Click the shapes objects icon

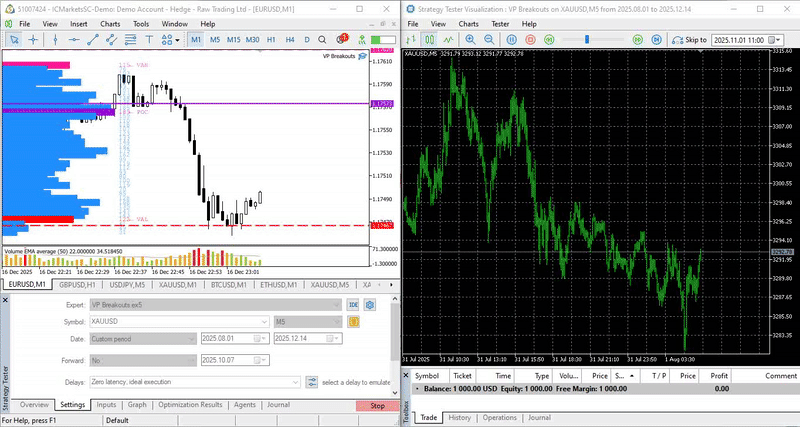click(167, 39)
